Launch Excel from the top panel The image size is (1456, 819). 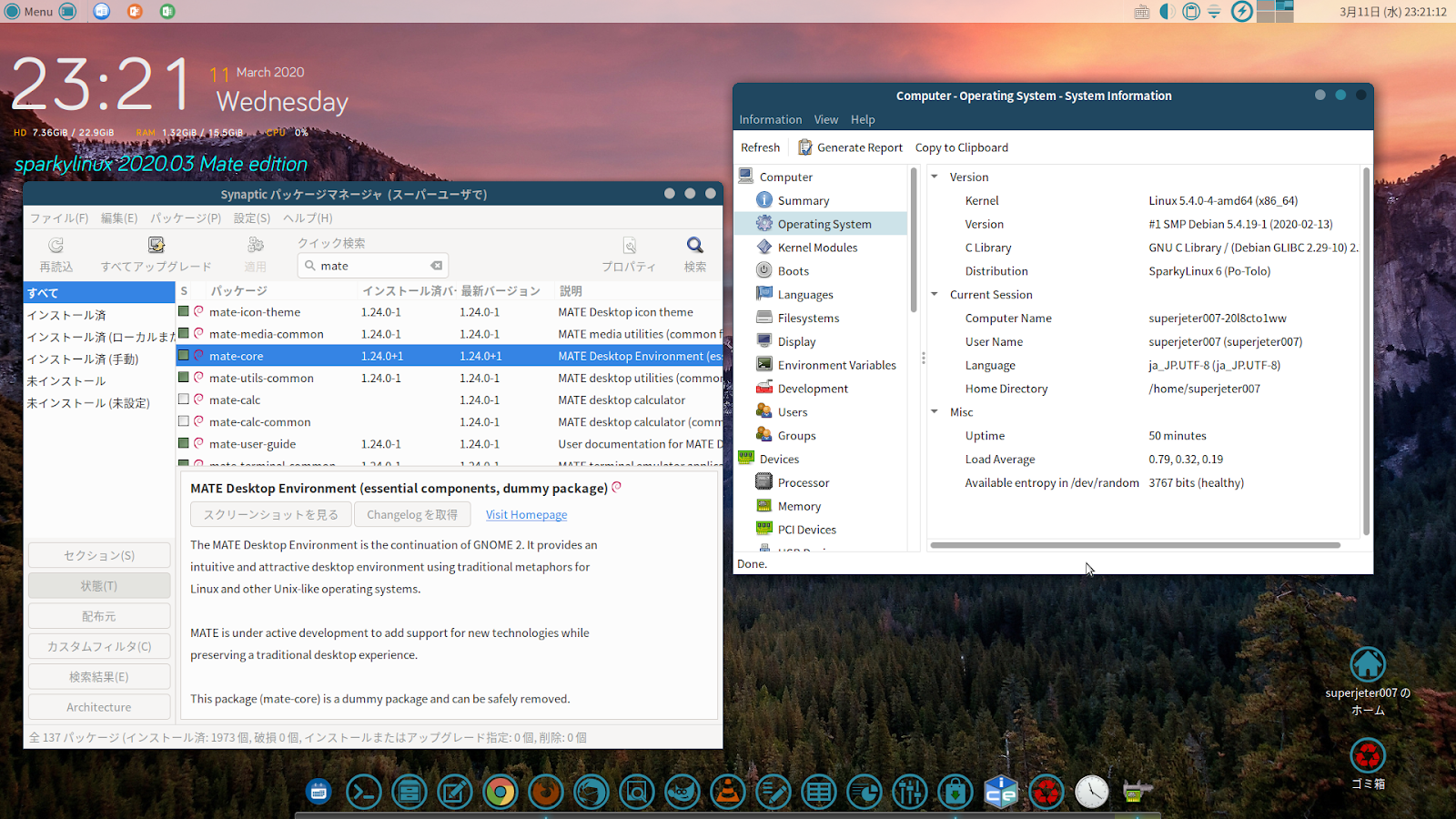pyautogui.click(x=167, y=11)
